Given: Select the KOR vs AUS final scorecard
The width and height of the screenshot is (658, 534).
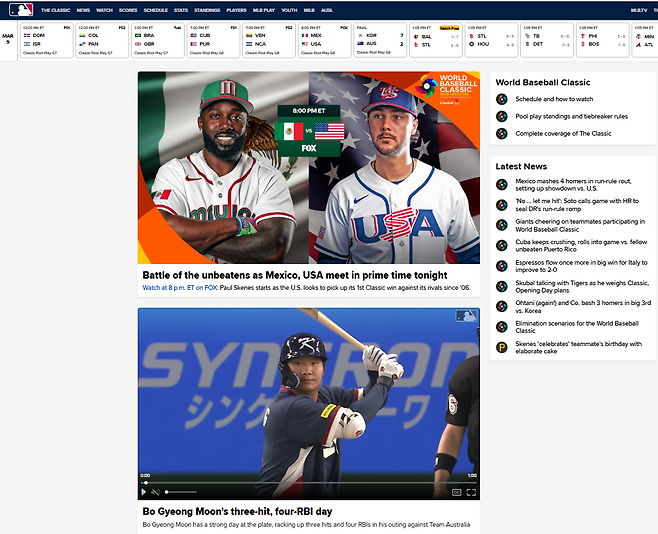Looking at the screenshot, I should [380, 41].
